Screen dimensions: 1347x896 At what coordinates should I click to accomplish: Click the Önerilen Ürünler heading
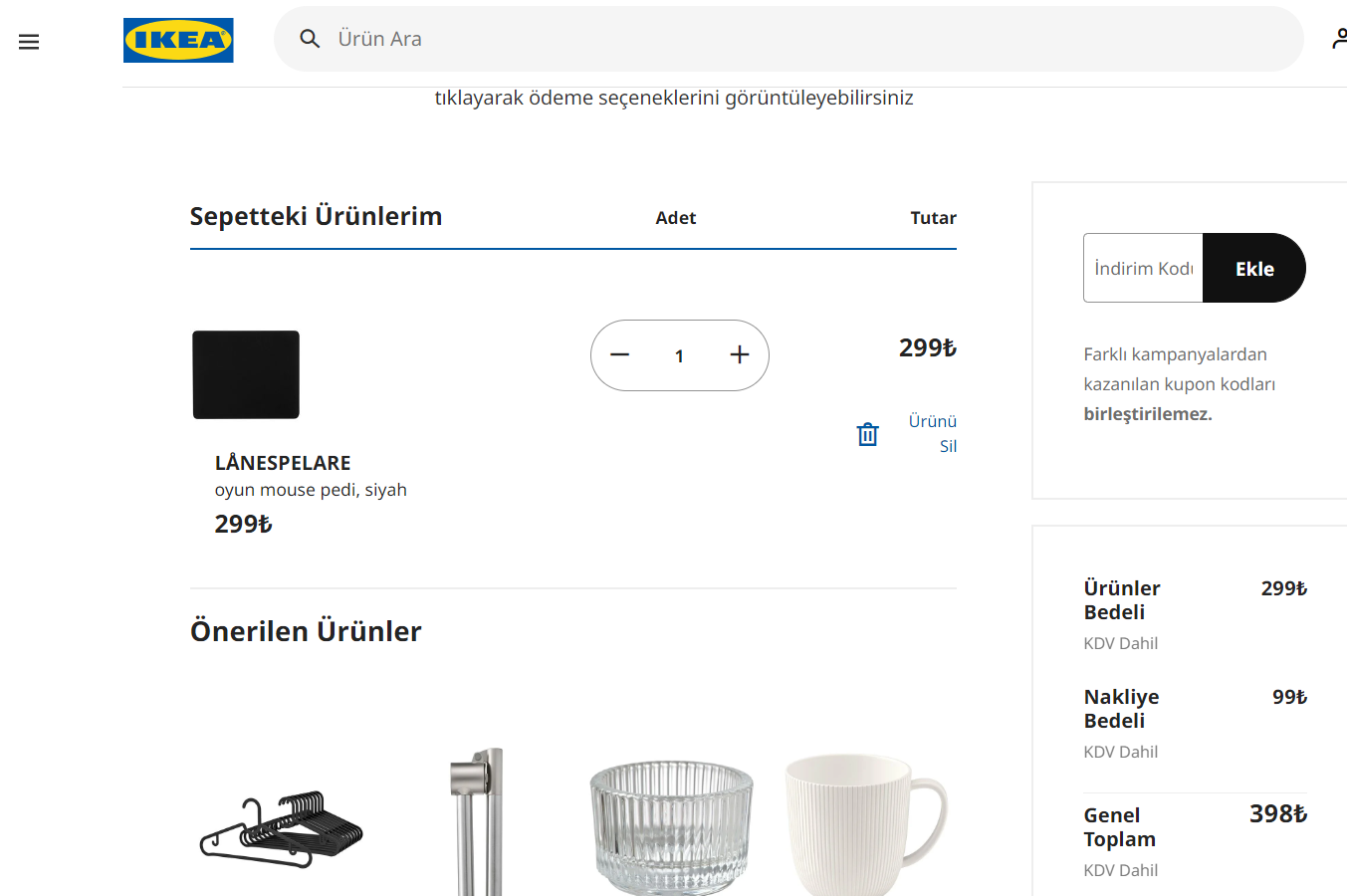(306, 631)
